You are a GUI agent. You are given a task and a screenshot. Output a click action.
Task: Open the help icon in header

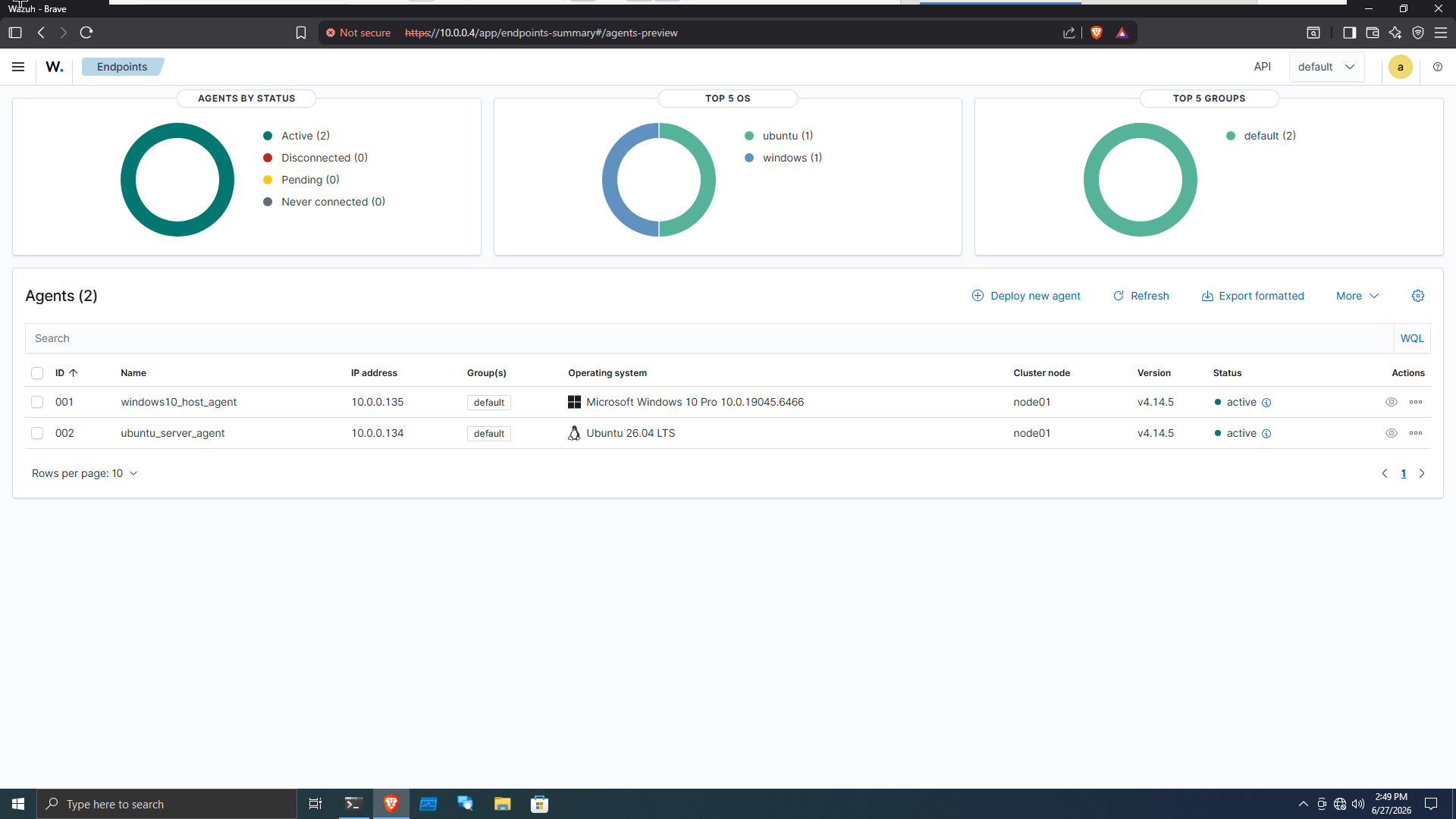1437,67
